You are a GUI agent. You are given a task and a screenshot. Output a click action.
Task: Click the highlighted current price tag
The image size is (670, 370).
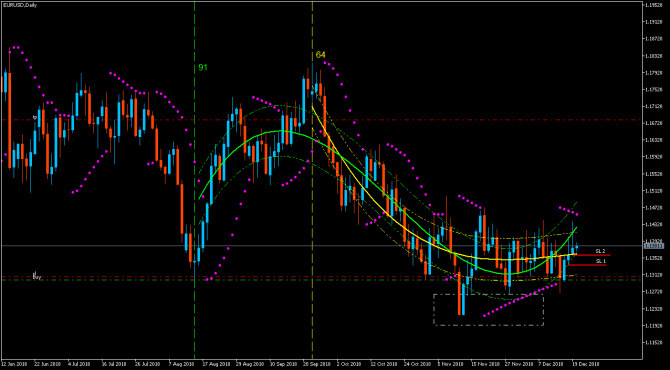(x=654, y=246)
